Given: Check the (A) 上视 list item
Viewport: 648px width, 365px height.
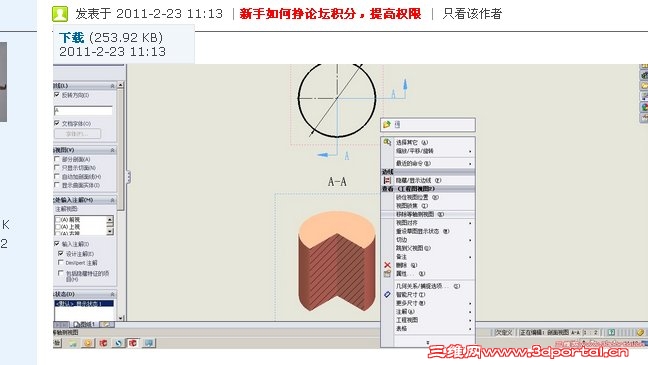Looking at the screenshot, I should point(58,227).
